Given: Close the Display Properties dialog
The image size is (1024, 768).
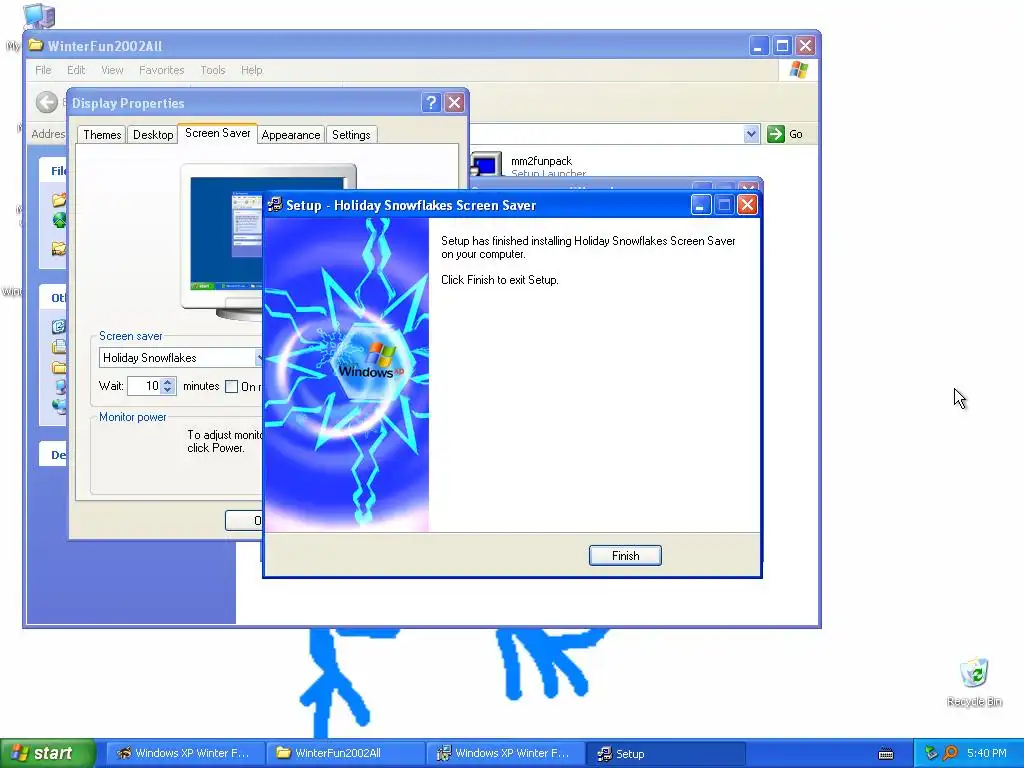Looking at the screenshot, I should [455, 103].
